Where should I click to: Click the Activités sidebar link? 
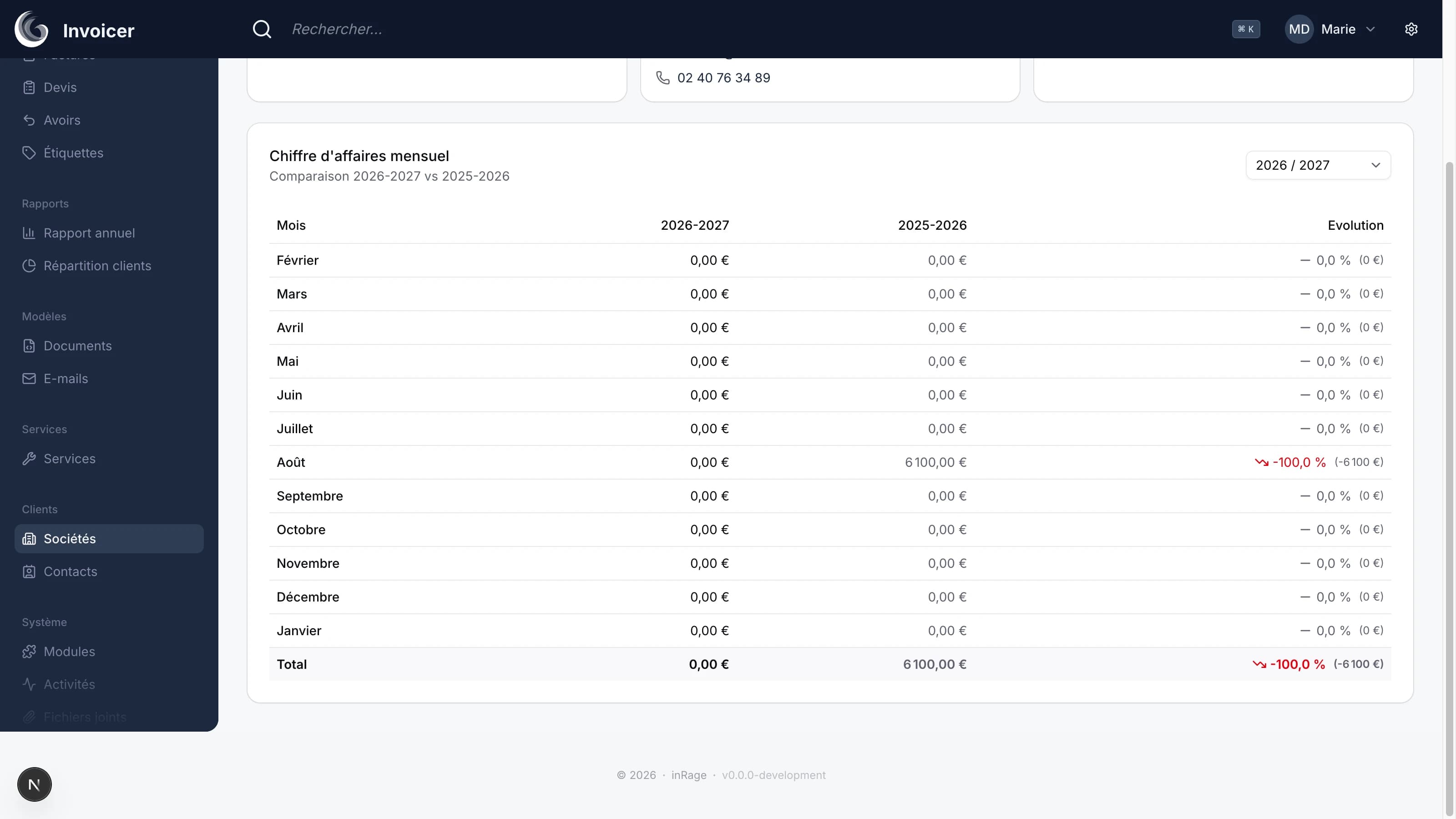[69, 684]
